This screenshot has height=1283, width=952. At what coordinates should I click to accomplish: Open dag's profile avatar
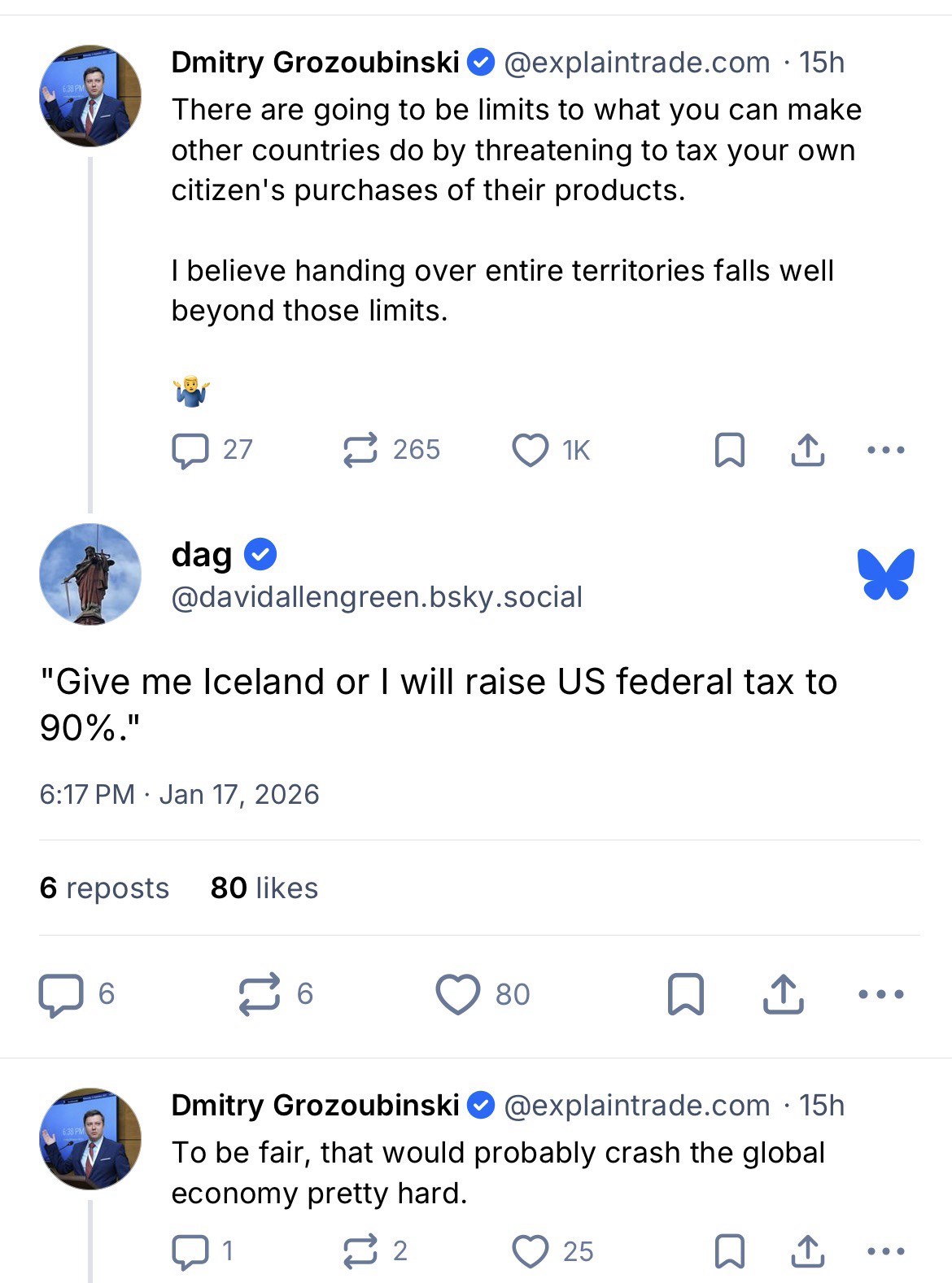pyautogui.click(x=90, y=574)
